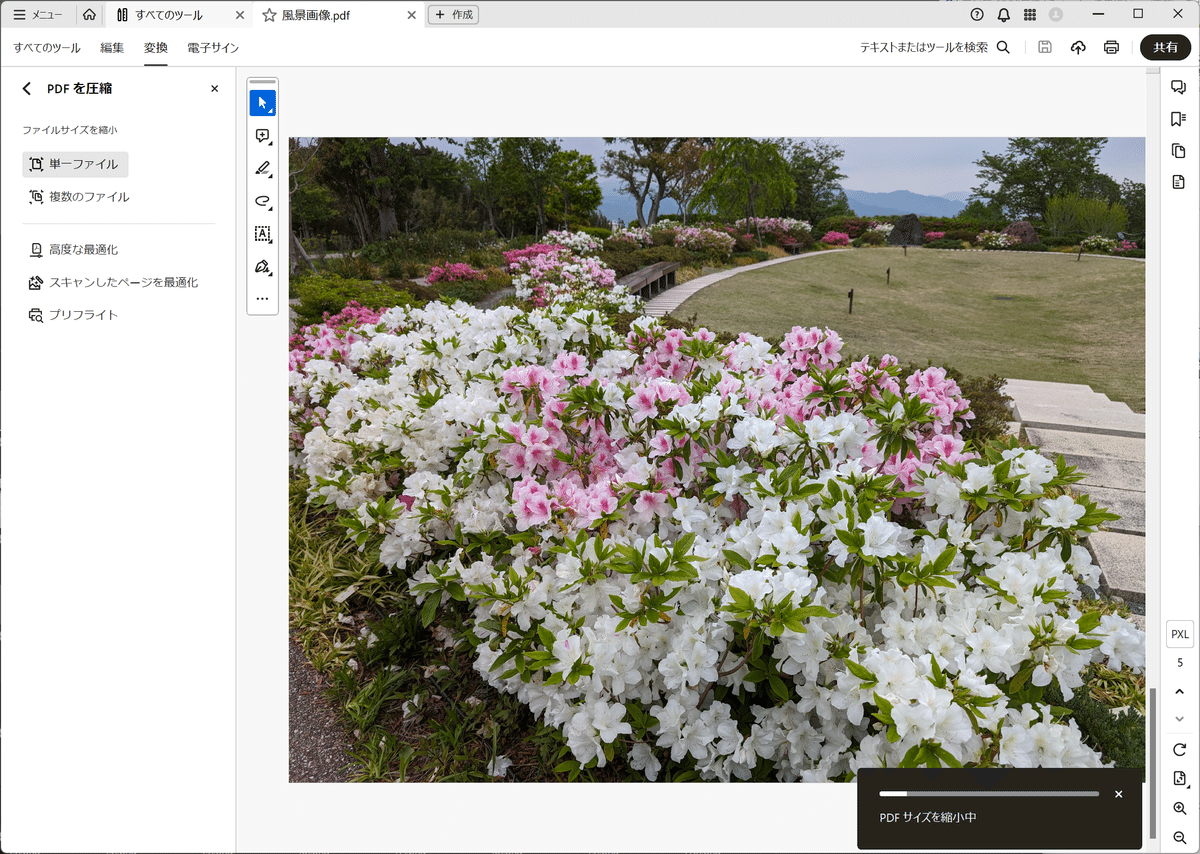Viewport: 1200px width, 854px height.
Task: Click the 共有 share button
Action: pyautogui.click(x=1165, y=47)
